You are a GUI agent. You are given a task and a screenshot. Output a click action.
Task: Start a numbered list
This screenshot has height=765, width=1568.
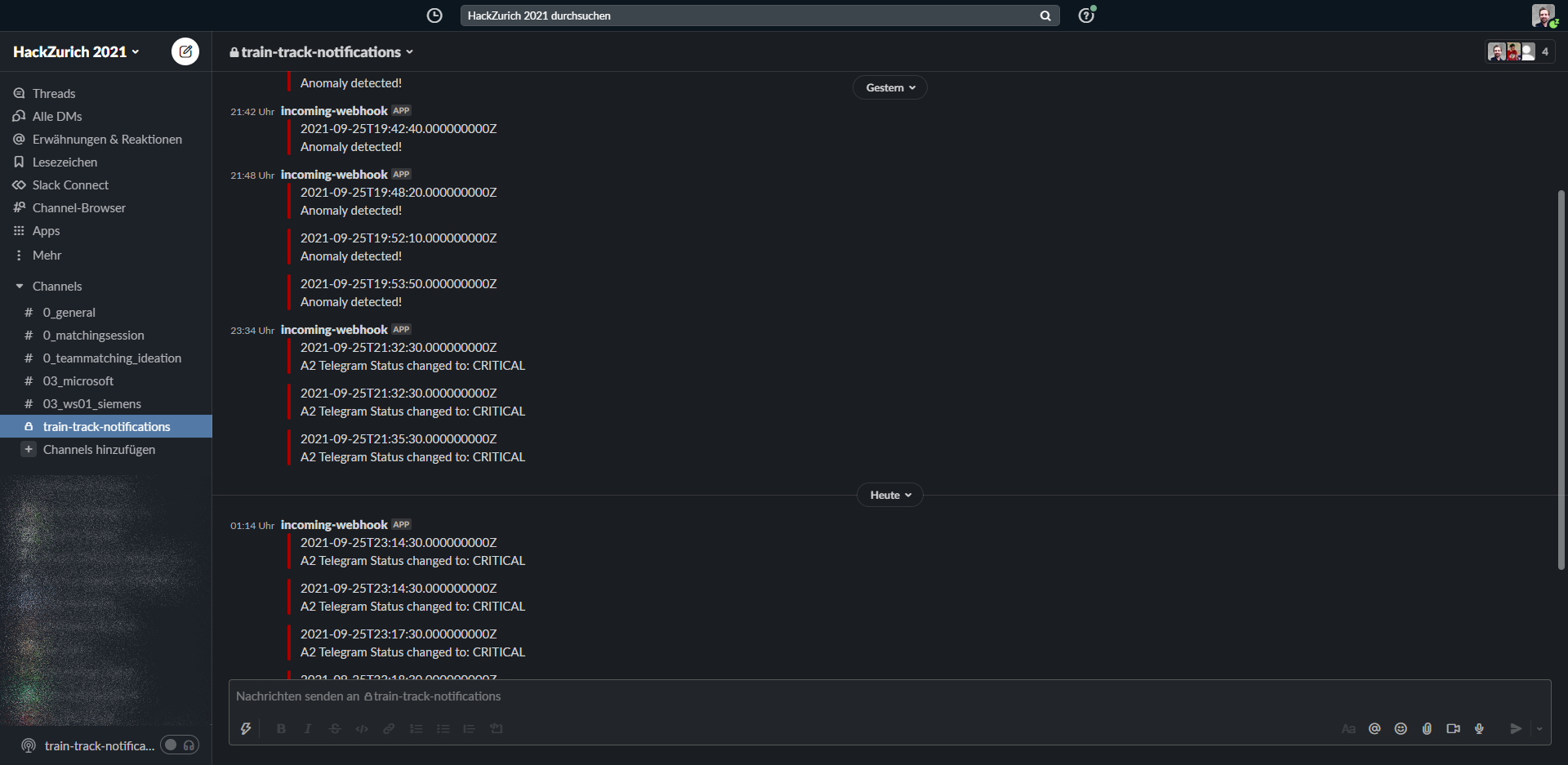pyautogui.click(x=416, y=728)
